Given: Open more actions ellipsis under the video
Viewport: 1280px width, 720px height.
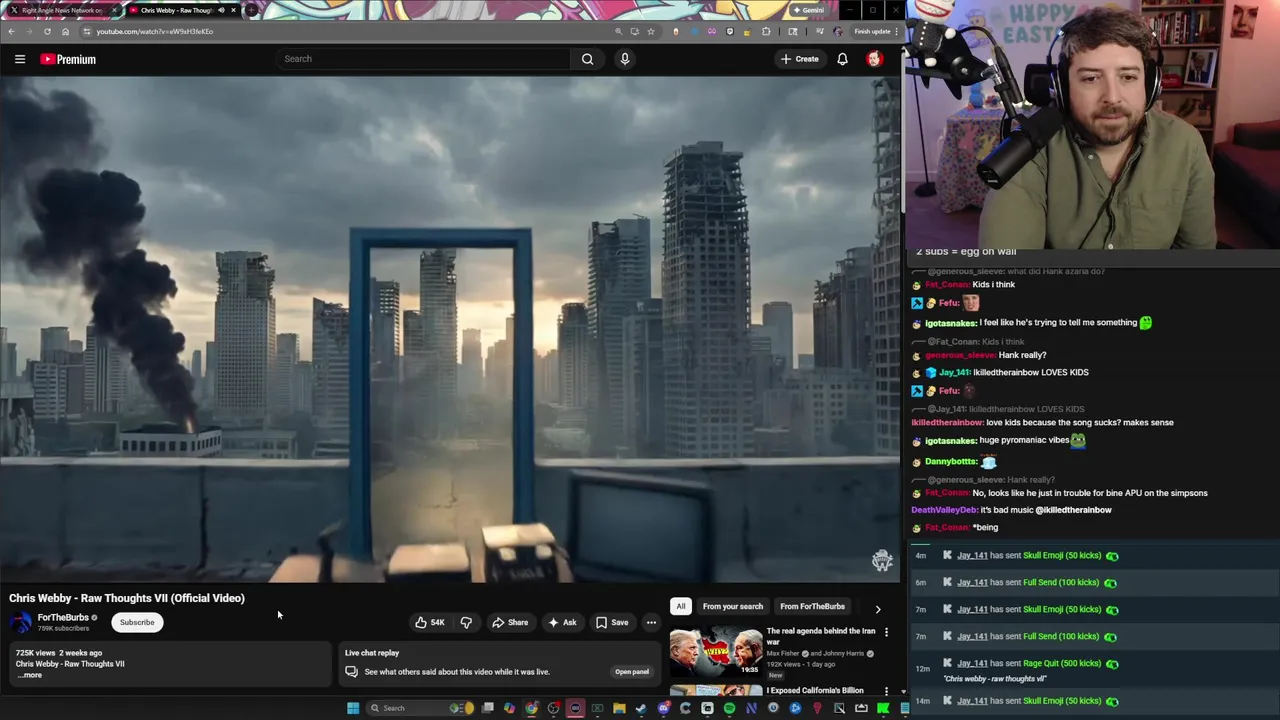Looking at the screenshot, I should [x=651, y=622].
